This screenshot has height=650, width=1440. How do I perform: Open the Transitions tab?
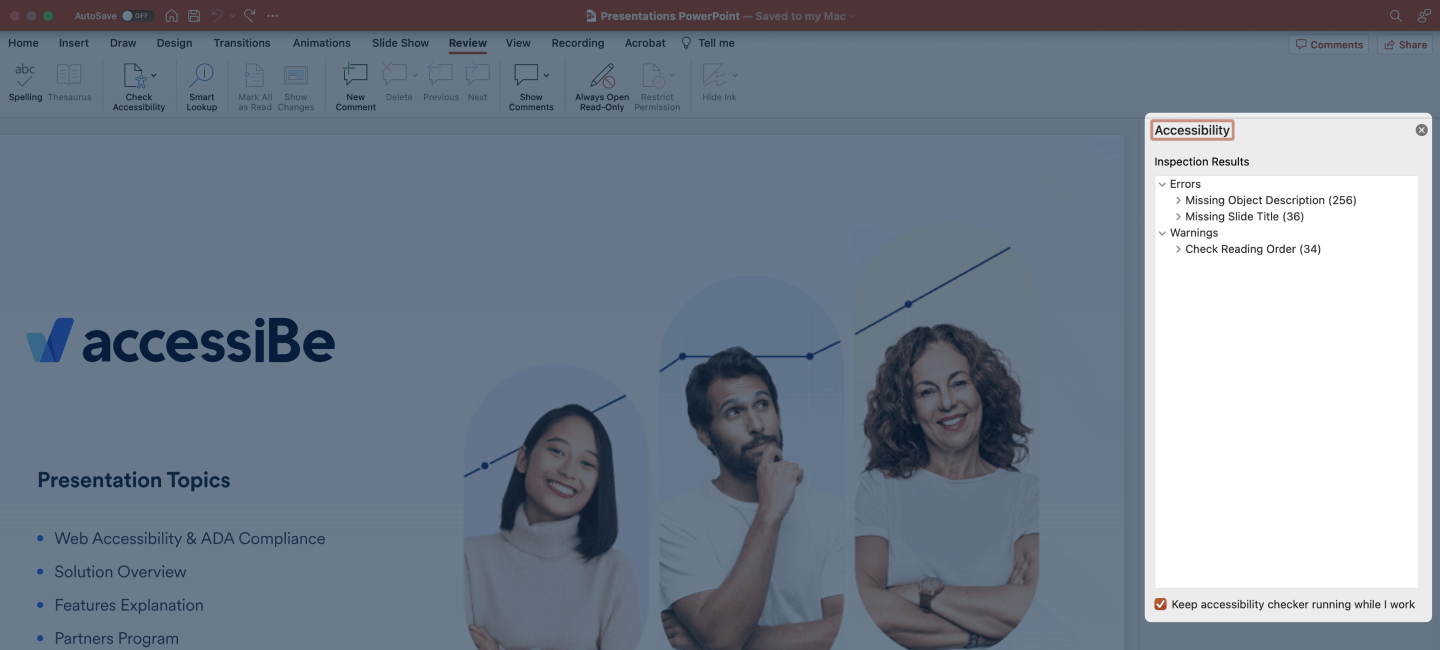pyautogui.click(x=241, y=43)
